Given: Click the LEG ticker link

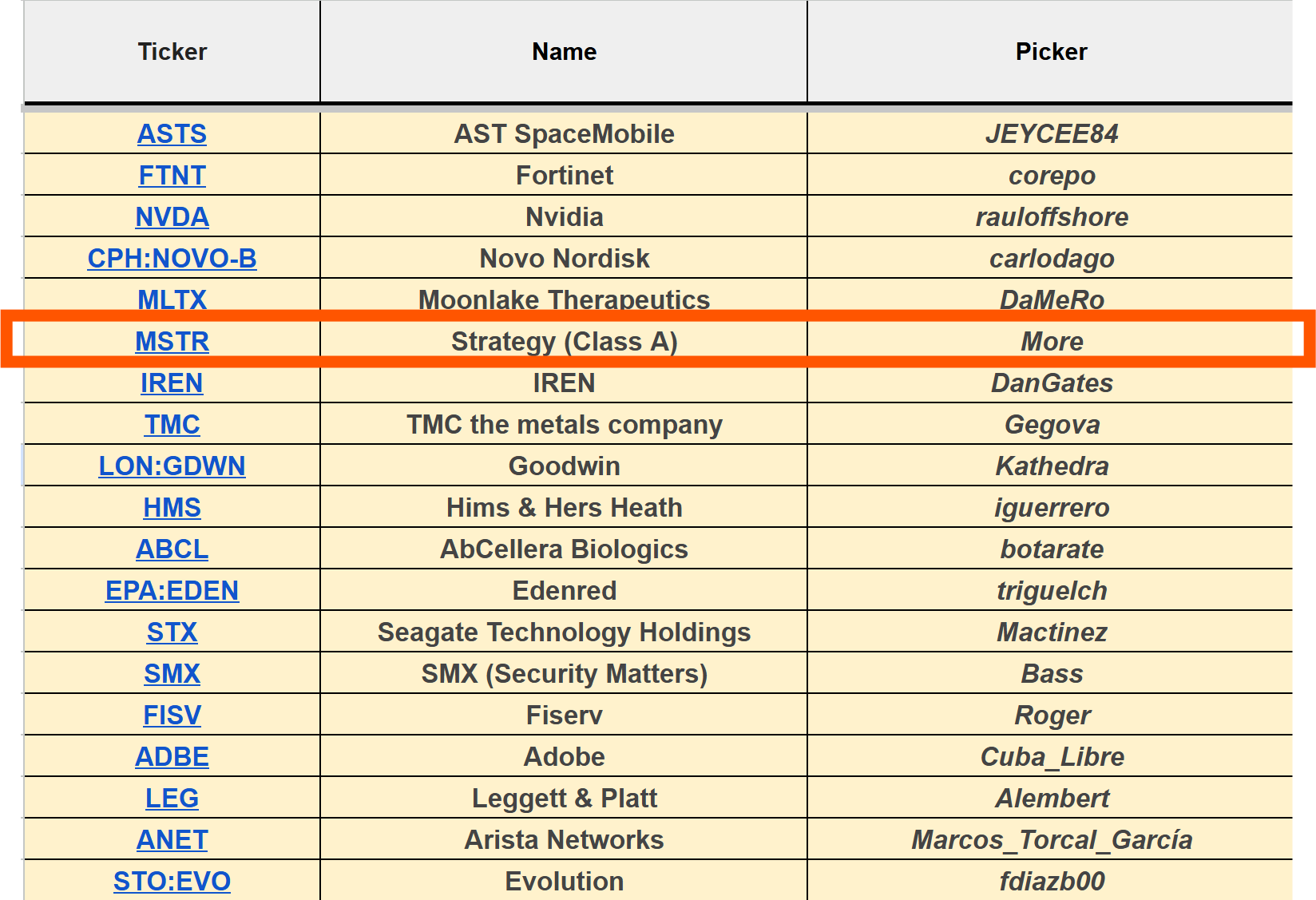Looking at the screenshot, I should [x=172, y=799].
